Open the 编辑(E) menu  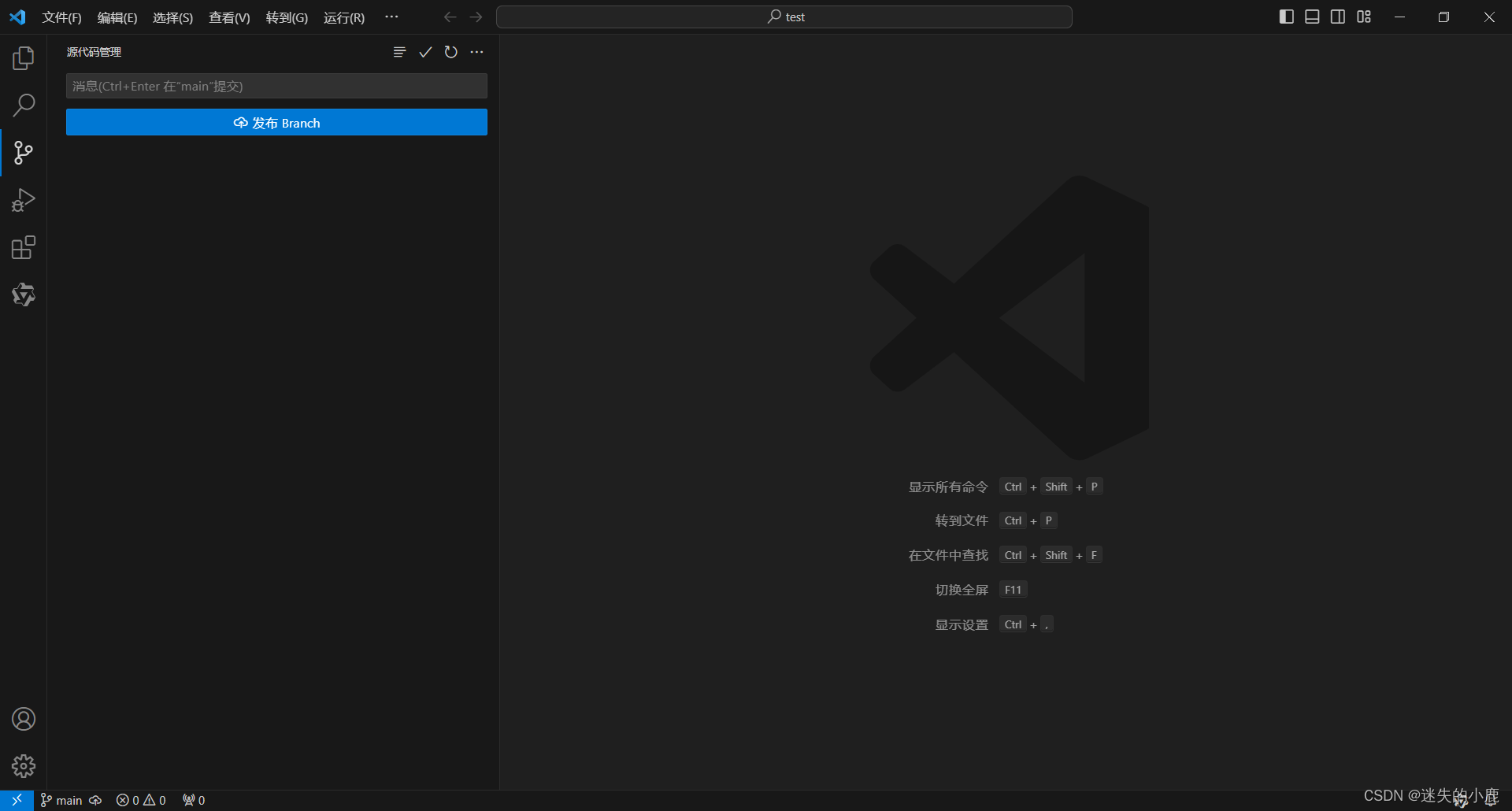(117, 17)
